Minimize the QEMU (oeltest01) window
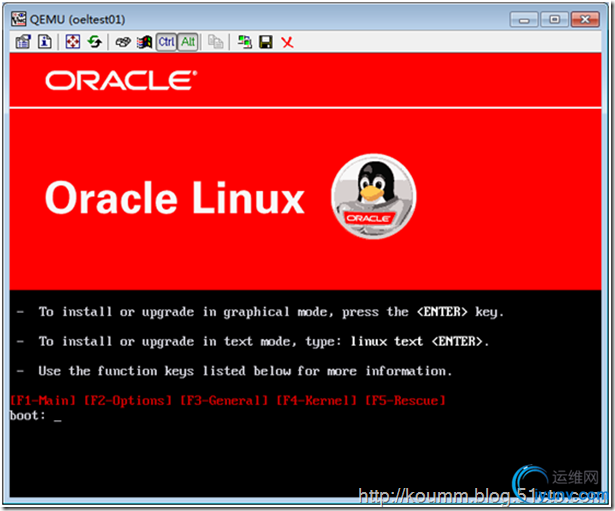The width and height of the screenshot is (615, 511). coord(524,20)
